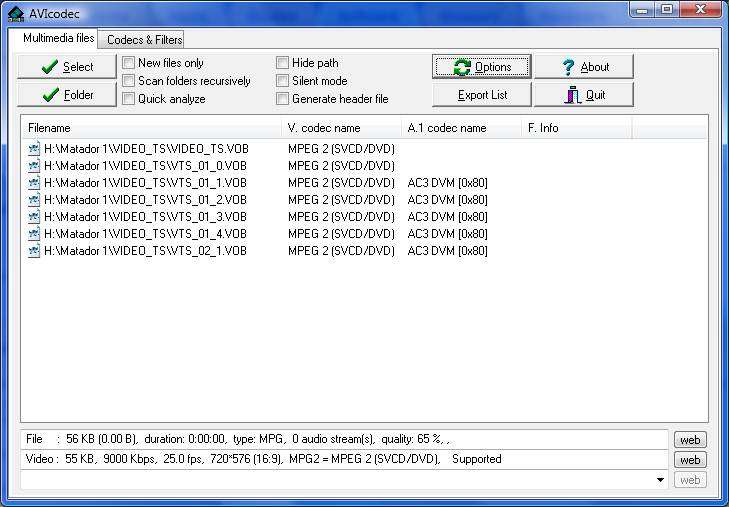Close the AVIcodec window
The image size is (729, 507).
click(701, 9)
